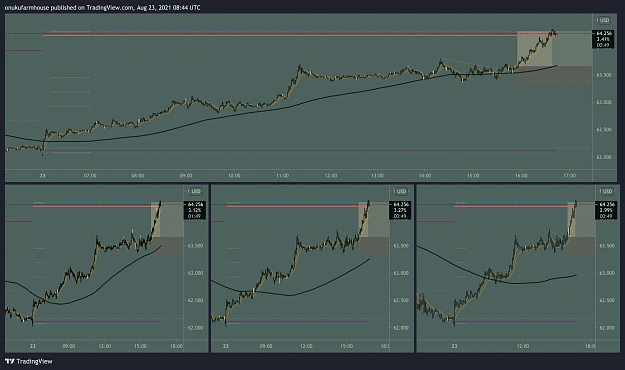Click the 11:00 time label in top chart
The height and width of the screenshot is (370, 625).
(282, 175)
